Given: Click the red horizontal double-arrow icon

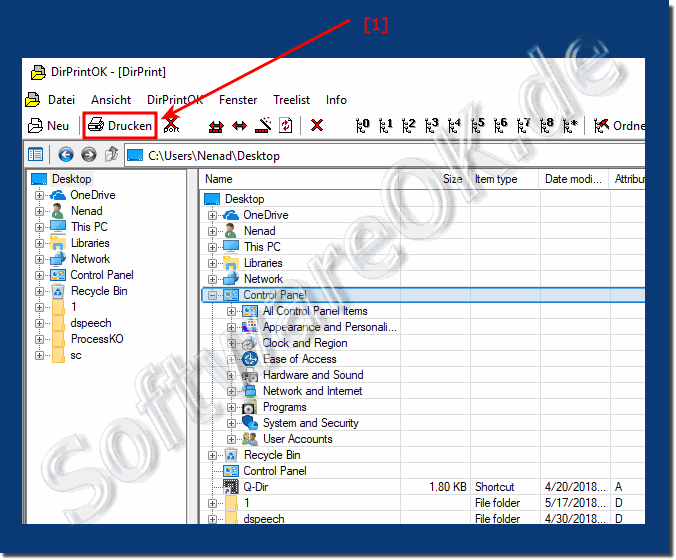Looking at the screenshot, I should click(239, 126).
